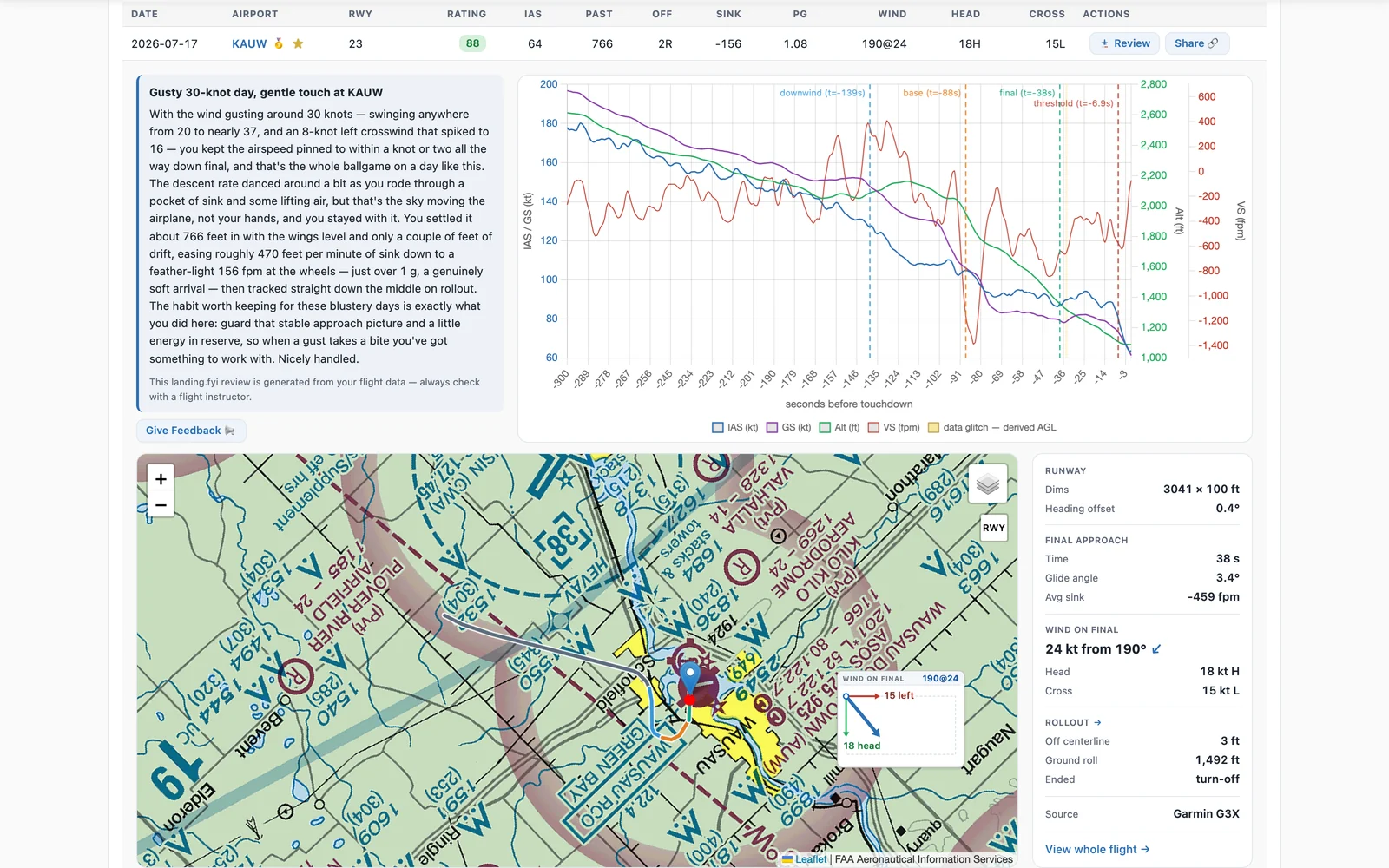Image resolution: width=1389 pixels, height=868 pixels.
Task: Click the SINK column header
Action: pyautogui.click(x=729, y=14)
